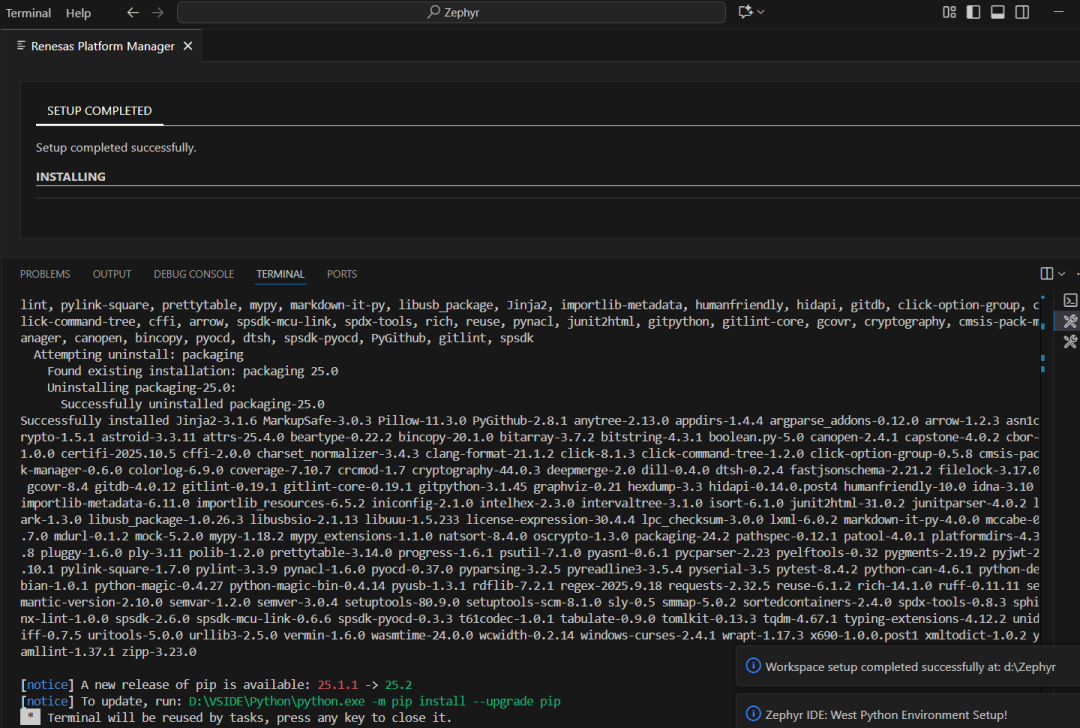Toggle the primary side bar visibility
Screen dimensions: 1080x728
973,12
